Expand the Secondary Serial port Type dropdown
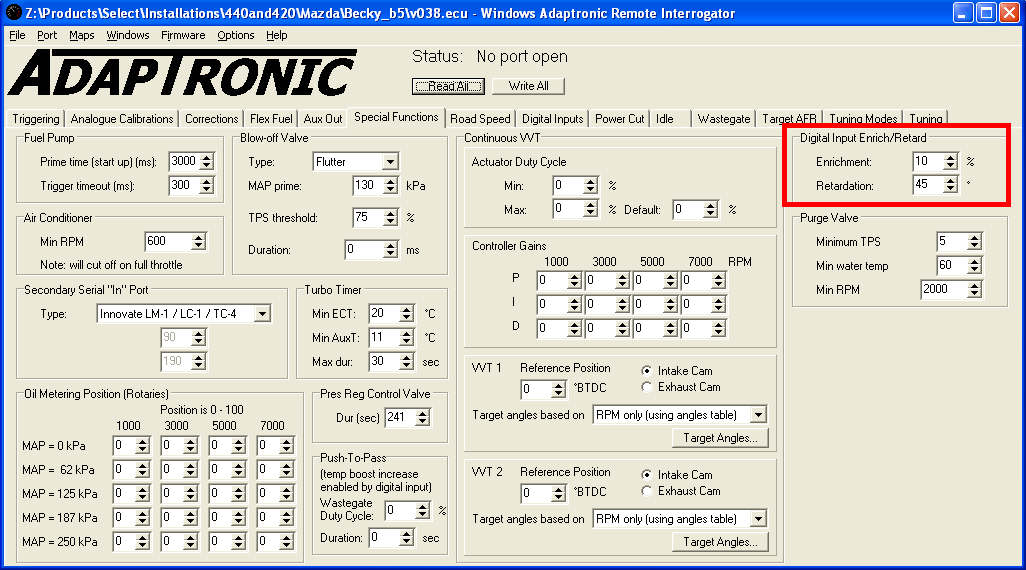Viewport: 1026px width, 570px height. click(261, 314)
